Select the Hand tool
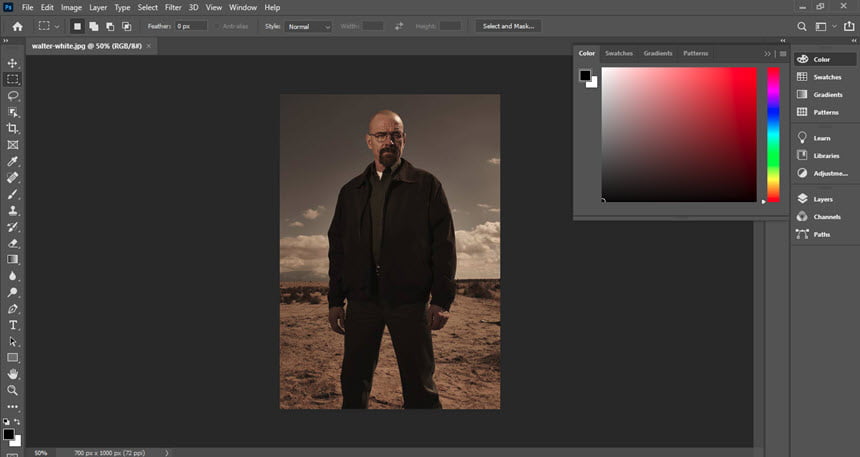Viewport: 860px width, 457px height. click(13, 374)
